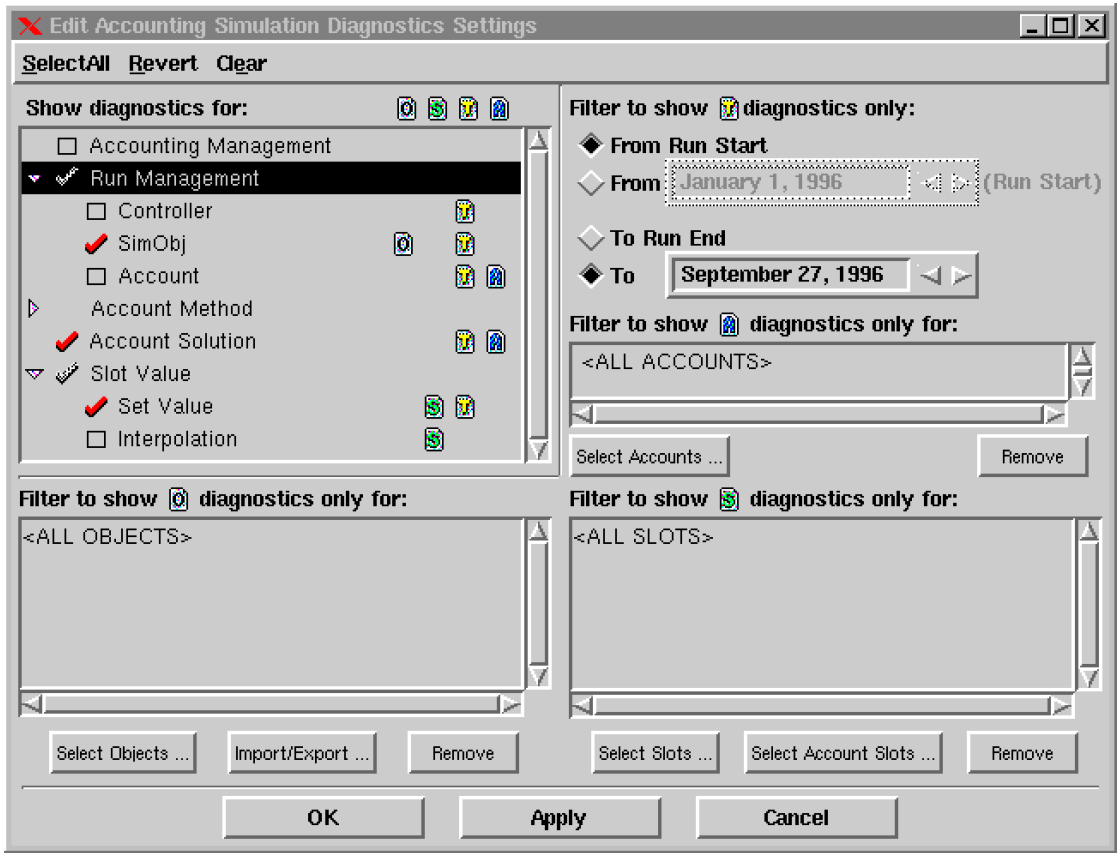Click the Apply button
This screenshot has width=1120, height=857.
(558, 818)
